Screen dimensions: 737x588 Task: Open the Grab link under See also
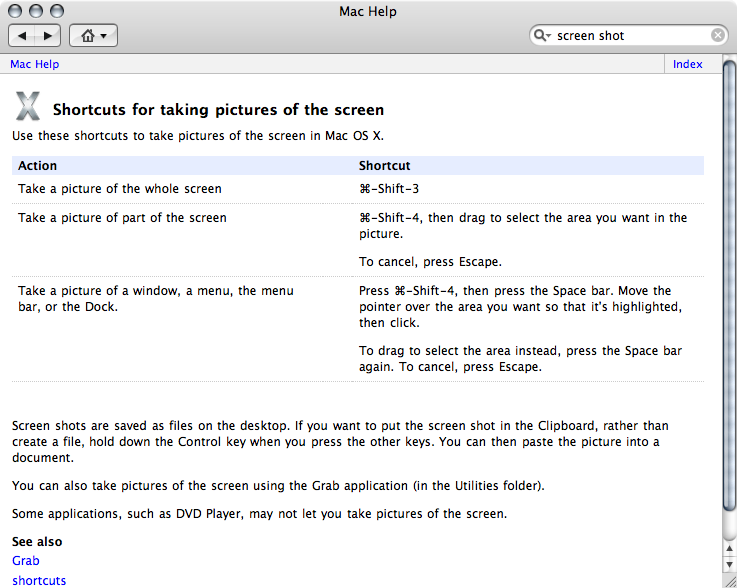tap(25, 561)
